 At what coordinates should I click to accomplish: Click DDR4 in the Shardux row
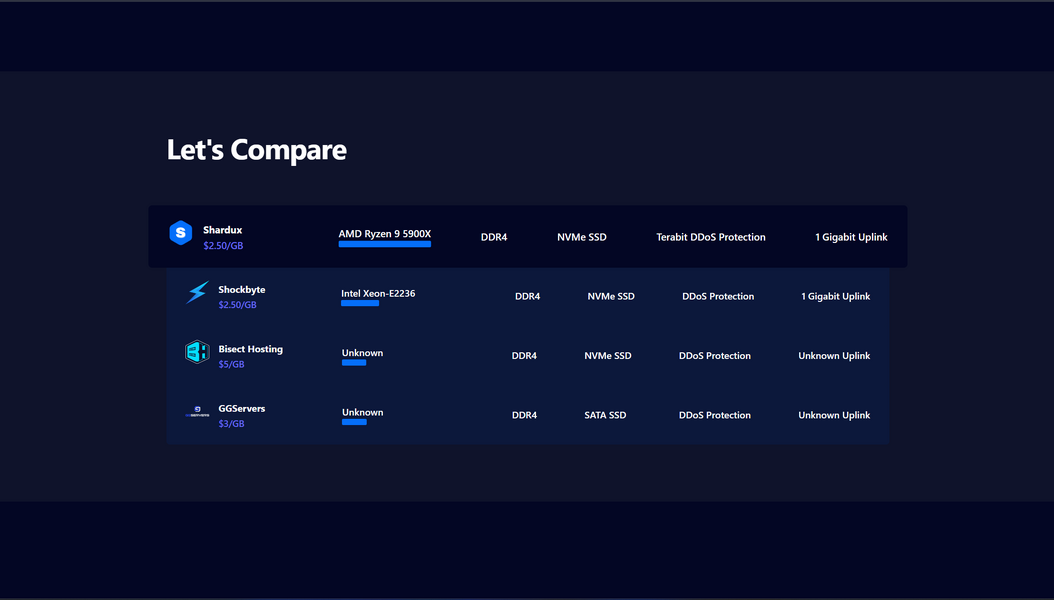pyautogui.click(x=494, y=237)
